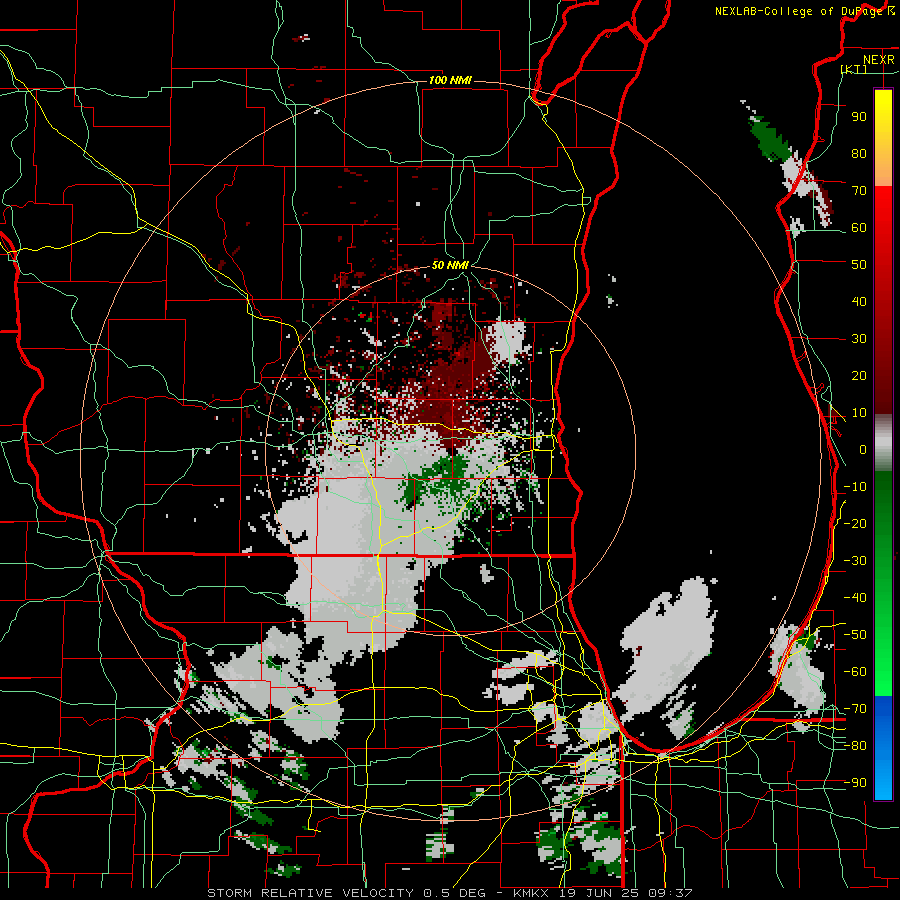Viewport: 900px width, 900px height.
Task: Click the -50 value on the velocity scale
Action: (855, 635)
